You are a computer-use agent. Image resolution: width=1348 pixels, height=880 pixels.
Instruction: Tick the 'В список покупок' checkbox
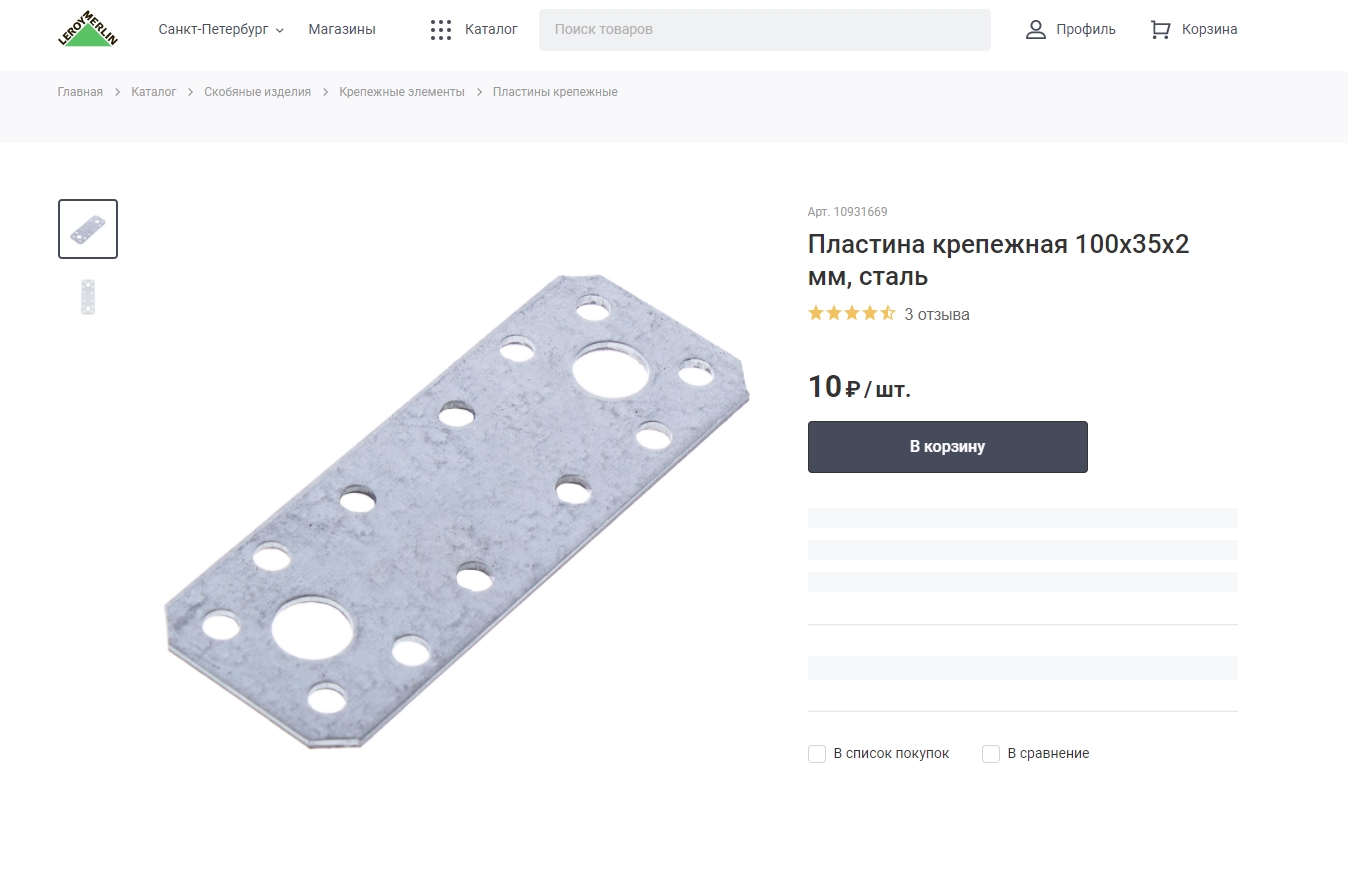tap(817, 754)
